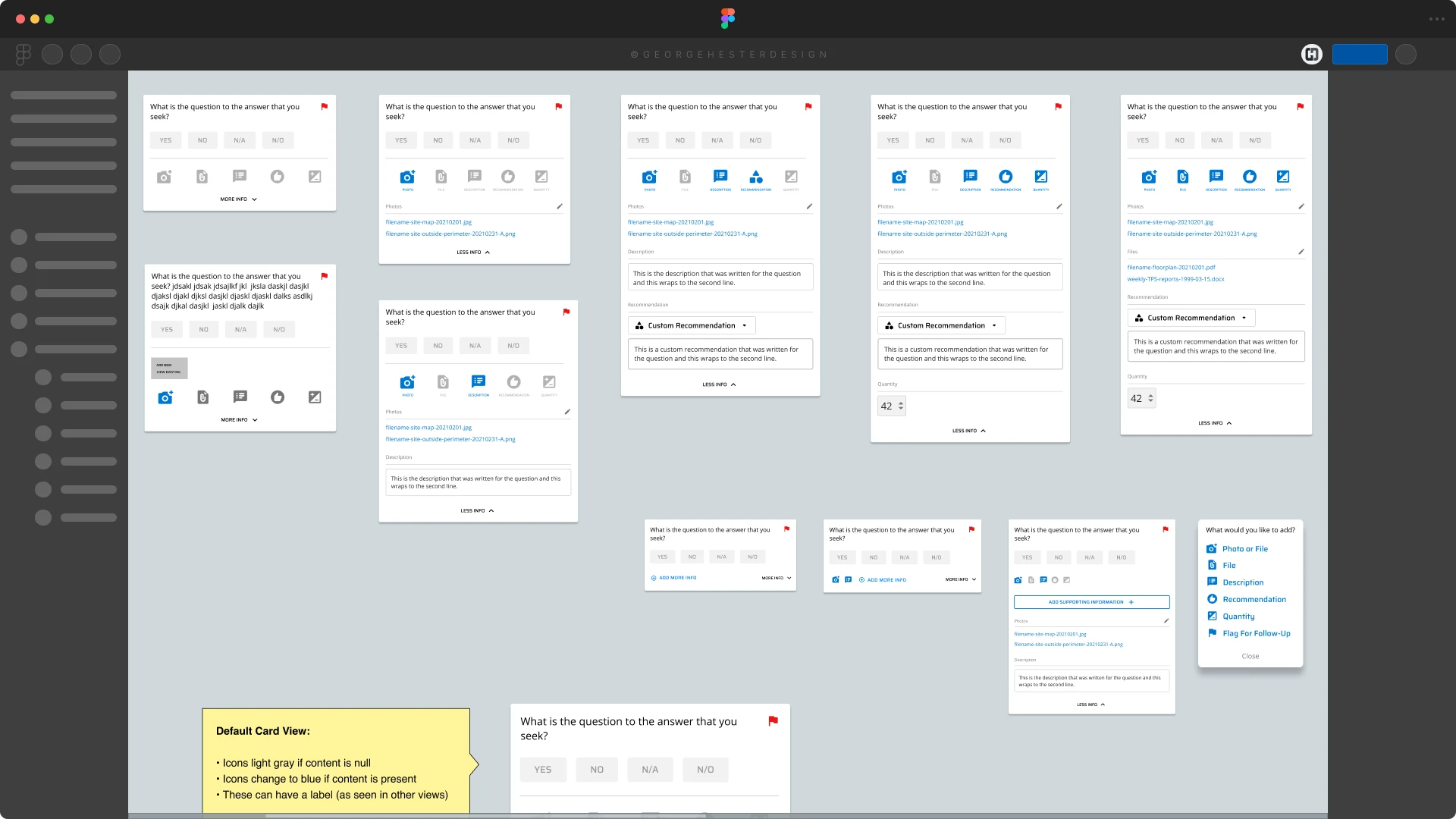Open the three-dots menu at top right
This screenshot has height=819, width=1456.
pyautogui.click(x=1436, y=19)
